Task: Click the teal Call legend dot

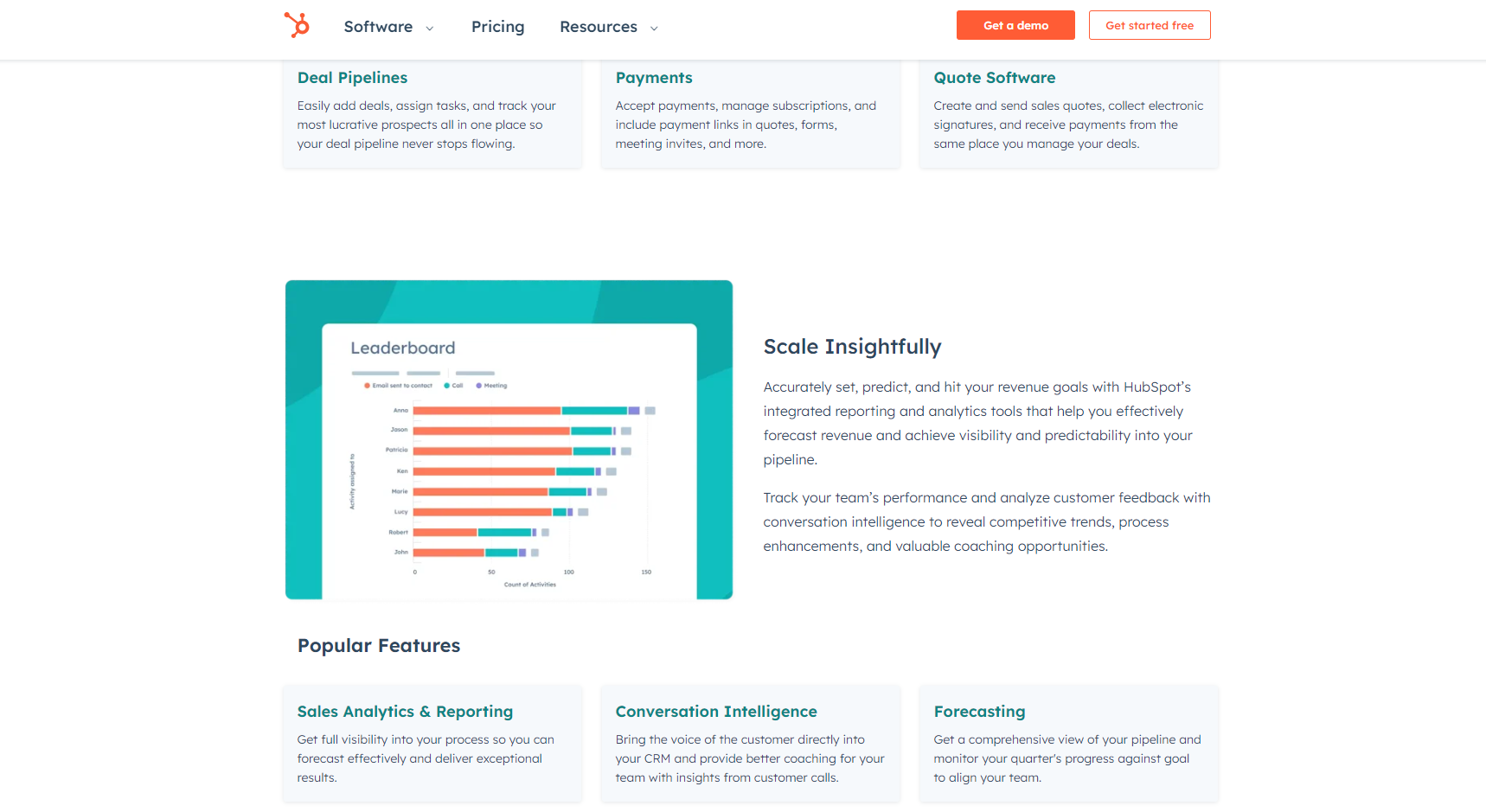Action: point(447,386)
